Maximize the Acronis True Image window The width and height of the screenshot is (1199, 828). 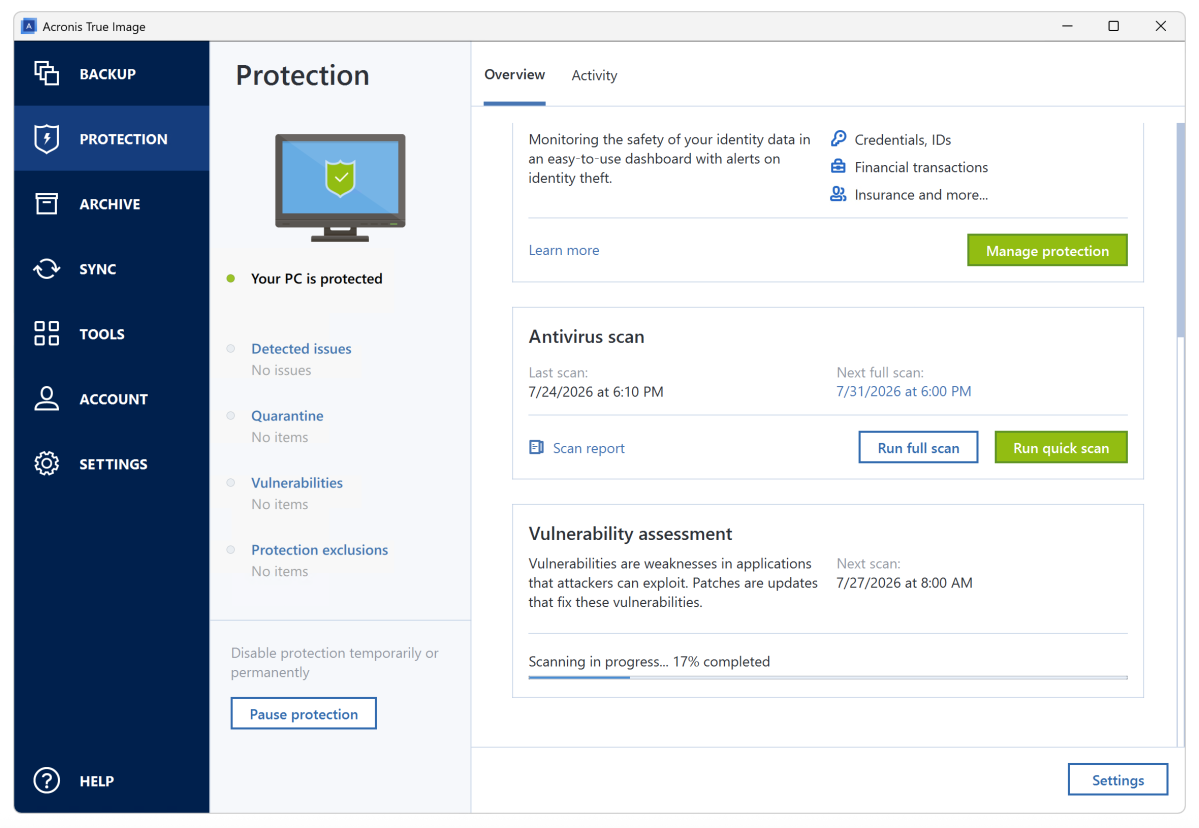1113,26
